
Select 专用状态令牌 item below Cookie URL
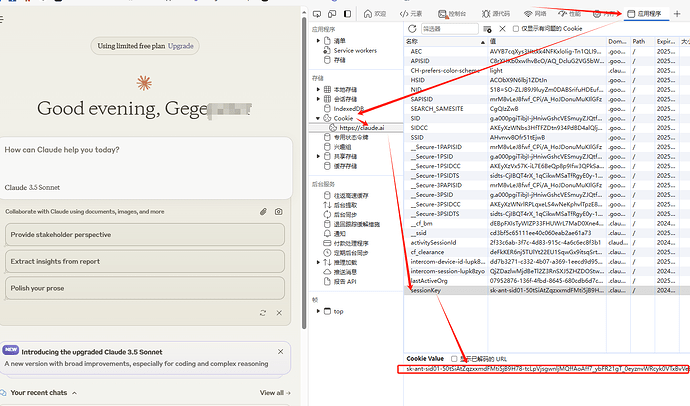(x=346, y=137)
